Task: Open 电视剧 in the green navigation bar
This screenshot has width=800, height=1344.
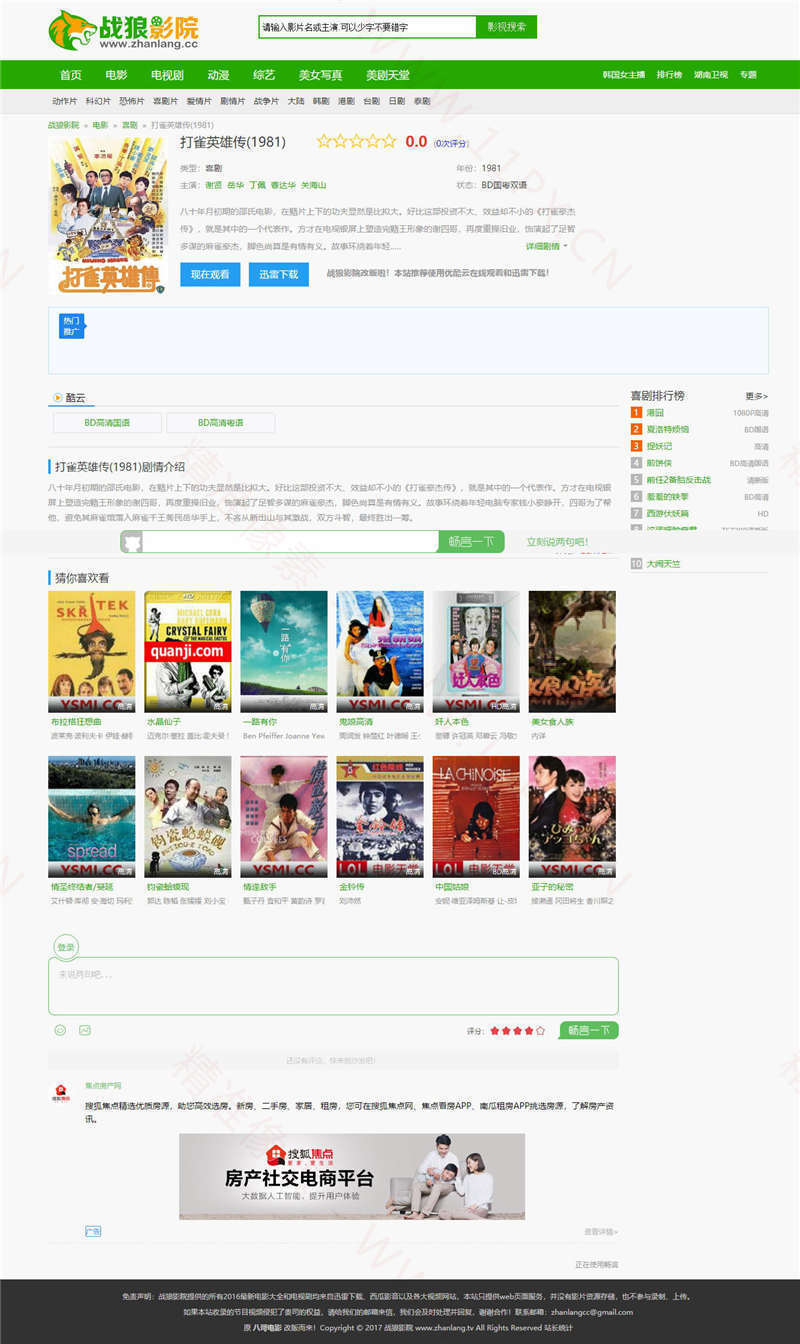Action: (x=167, y=75)
